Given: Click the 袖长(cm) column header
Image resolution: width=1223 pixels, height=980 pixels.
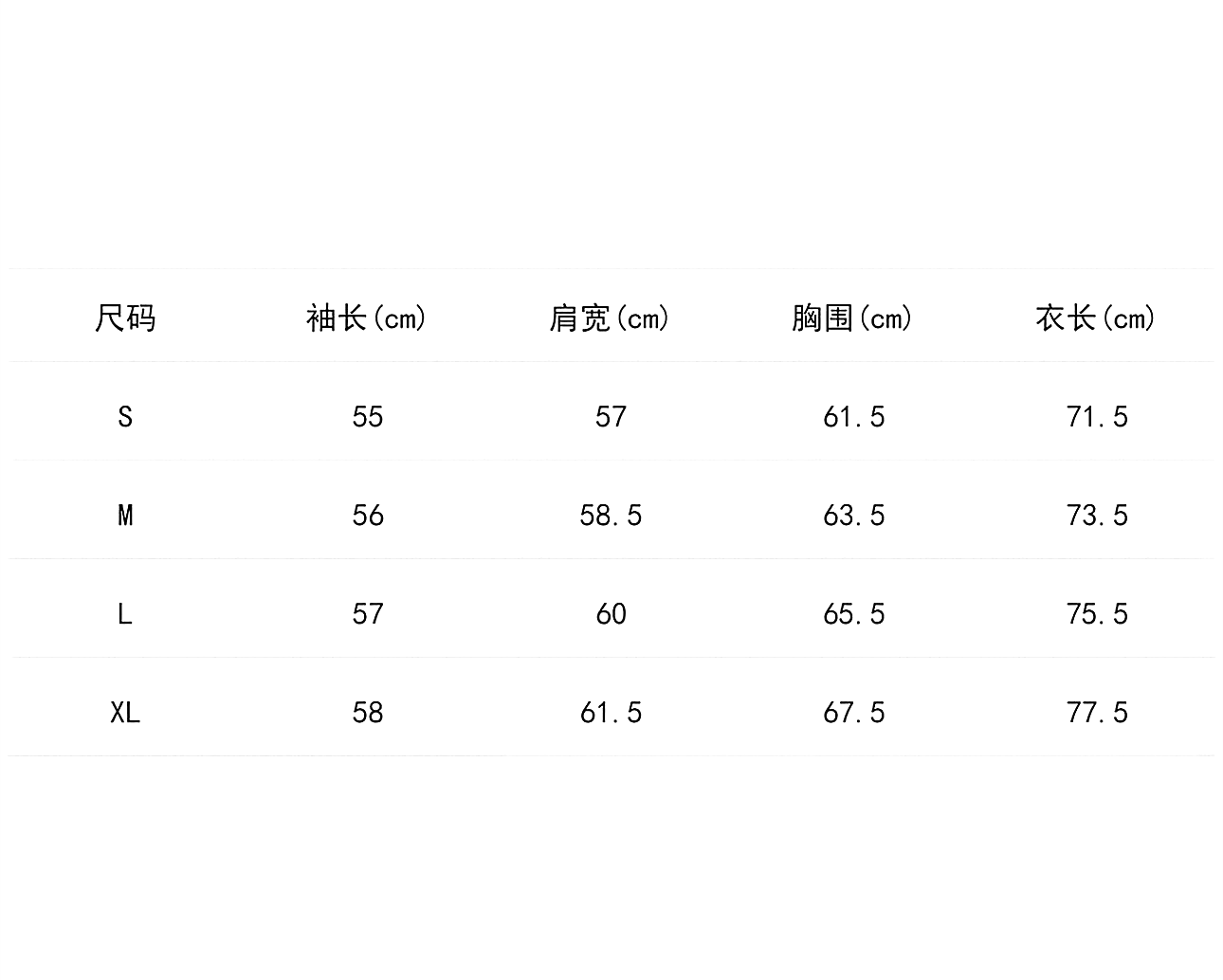Looking at the screenshot, I should 367,318.
